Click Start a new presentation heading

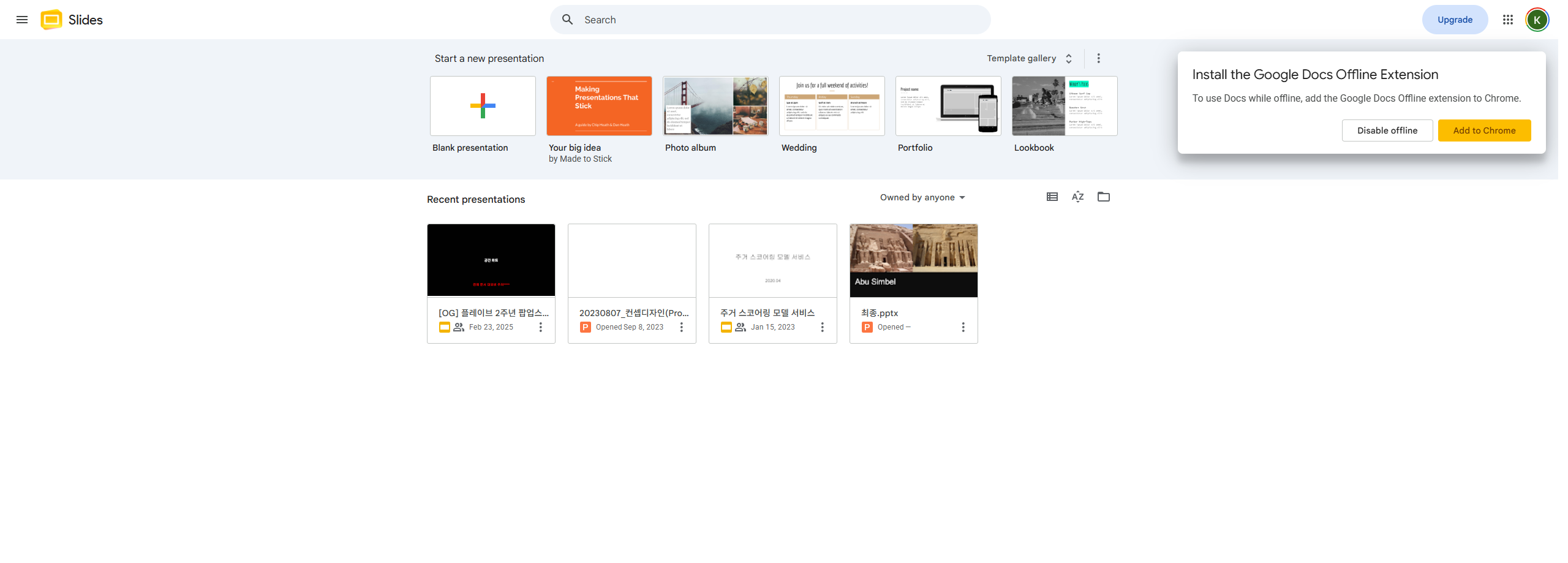click(489, 59)
